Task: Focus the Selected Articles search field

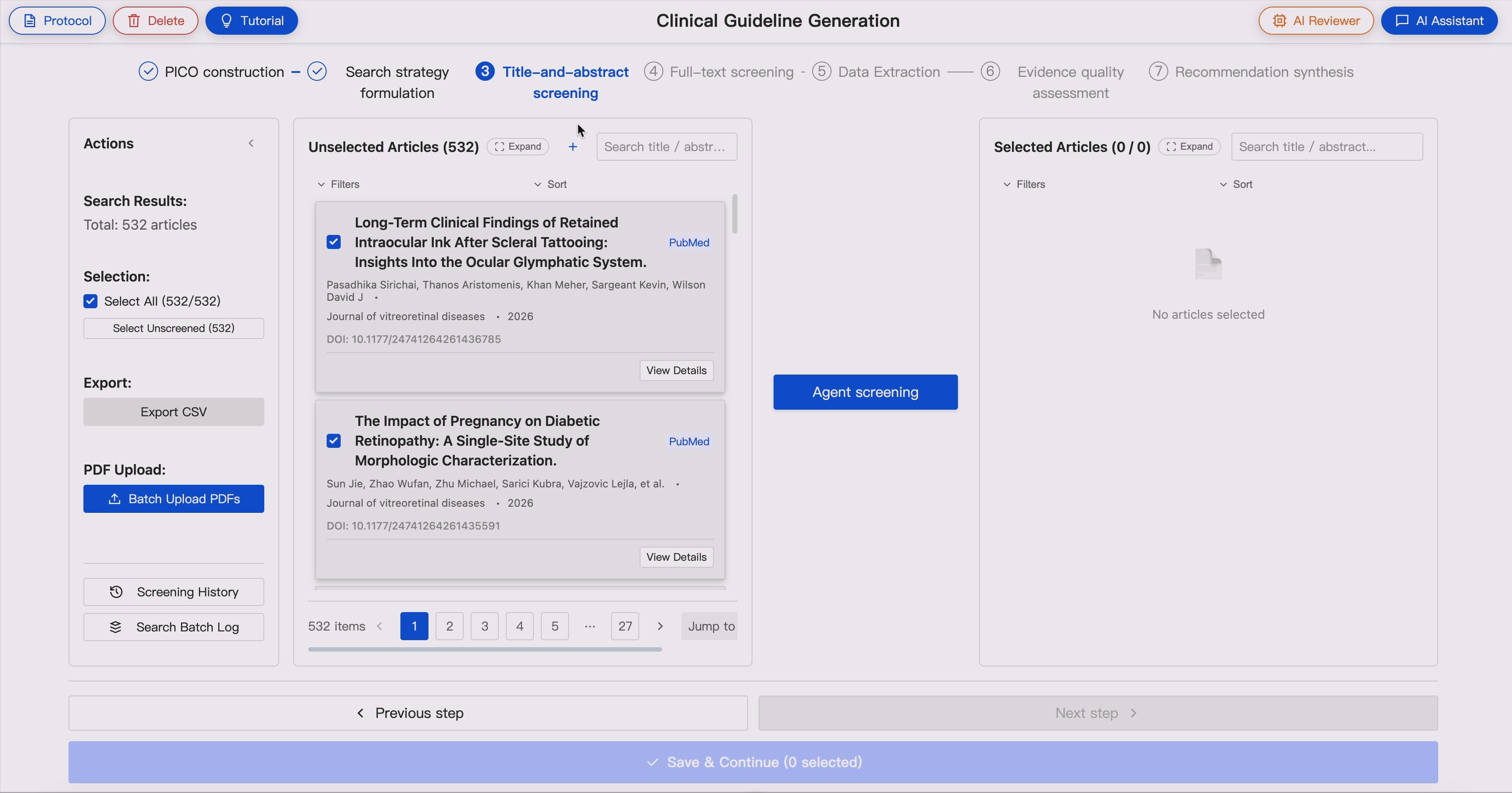Action: 1327,147
